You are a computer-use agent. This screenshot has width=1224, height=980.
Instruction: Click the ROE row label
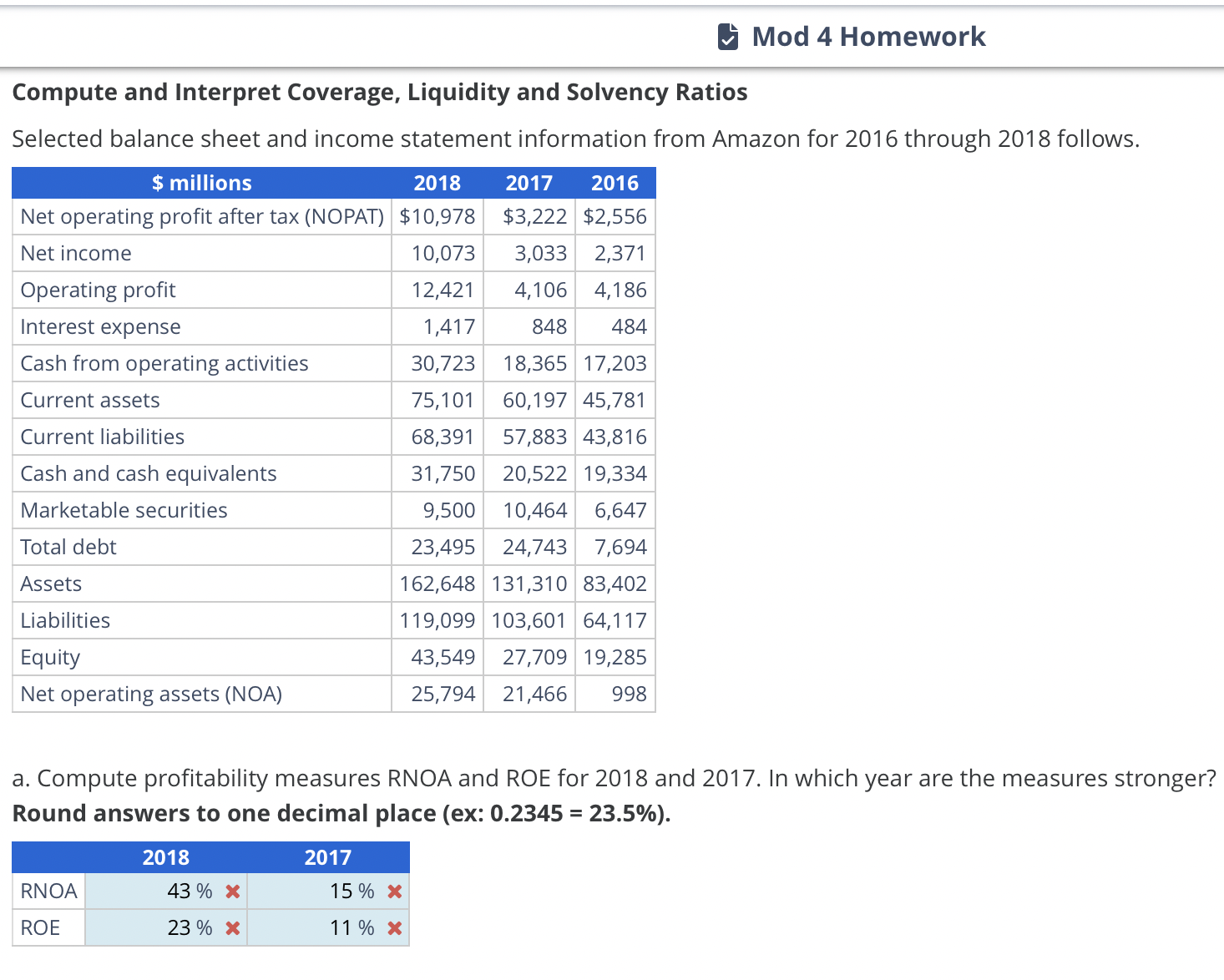tap(40, 928)
